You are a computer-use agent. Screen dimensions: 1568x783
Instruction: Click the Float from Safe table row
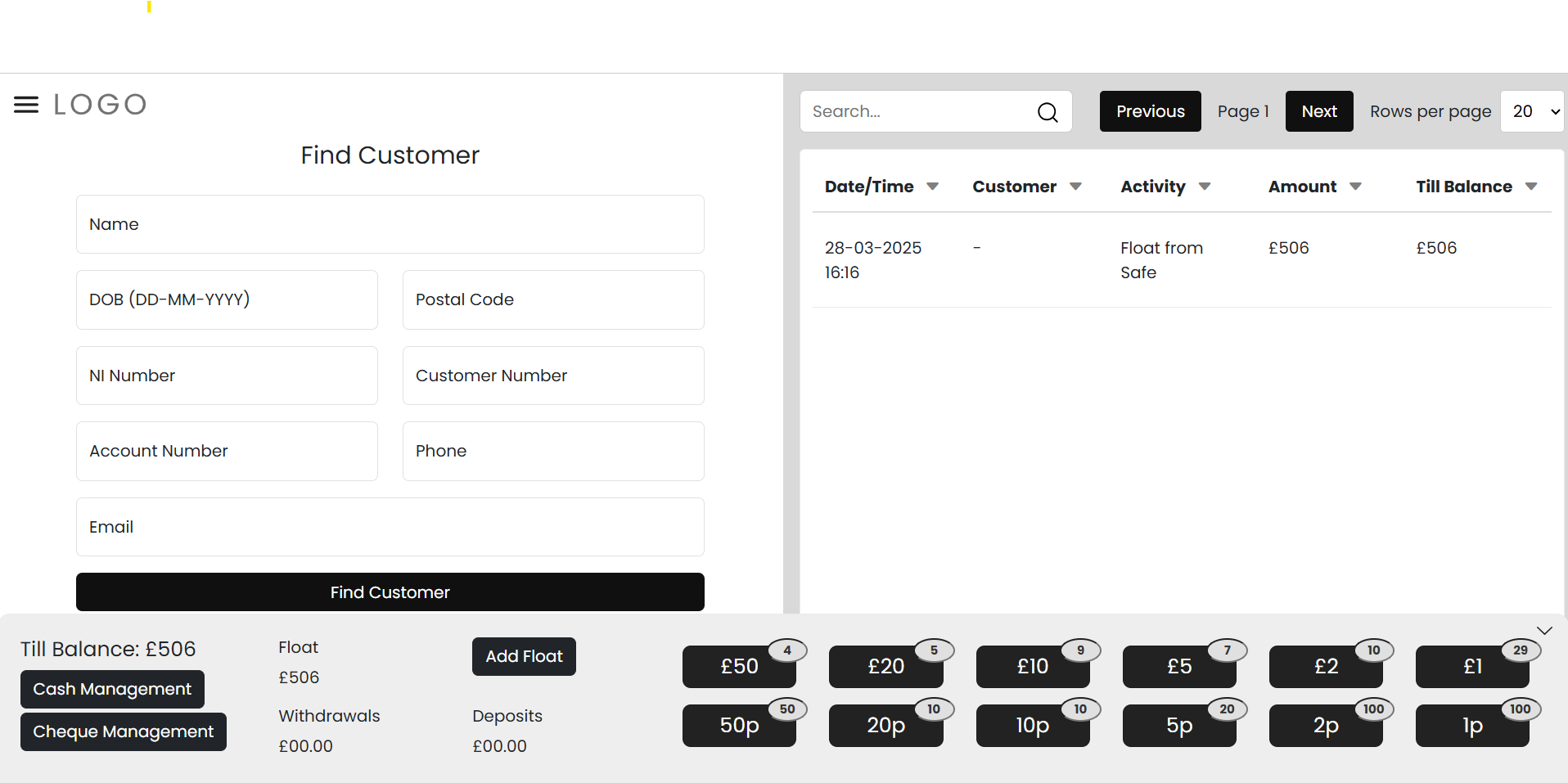click(x=1181, y=260)
